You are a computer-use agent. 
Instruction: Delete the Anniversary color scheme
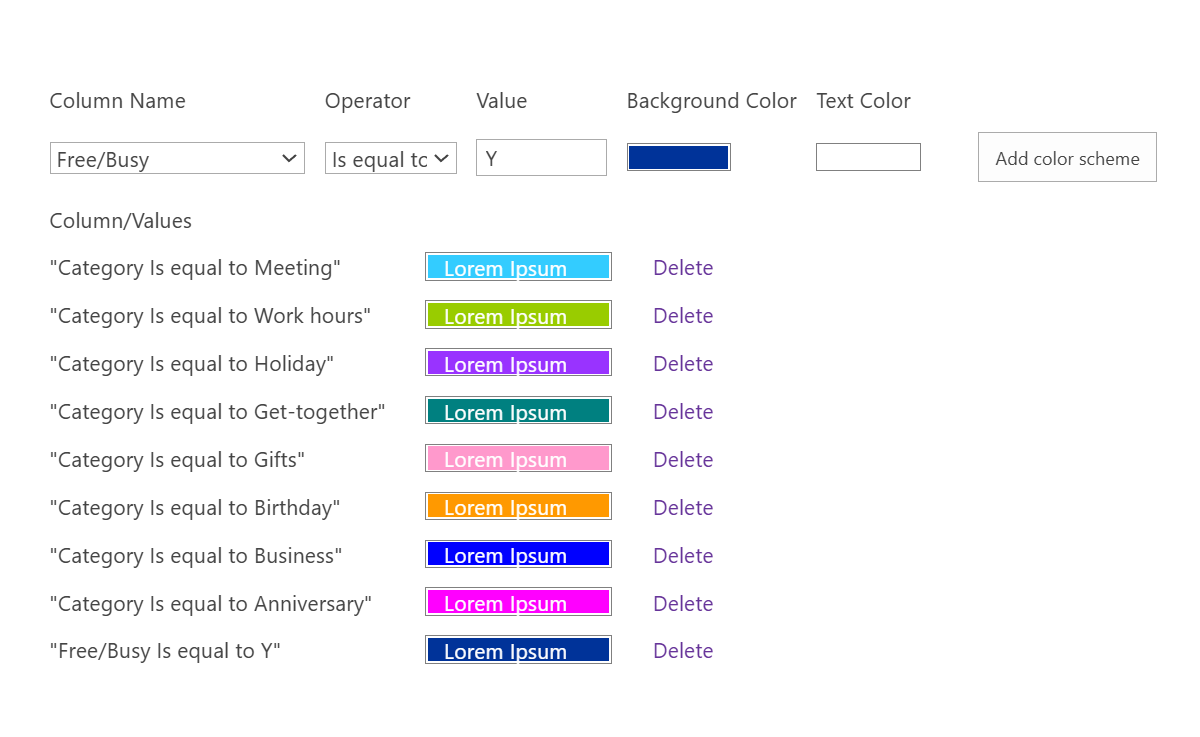[x=683, y=604]
